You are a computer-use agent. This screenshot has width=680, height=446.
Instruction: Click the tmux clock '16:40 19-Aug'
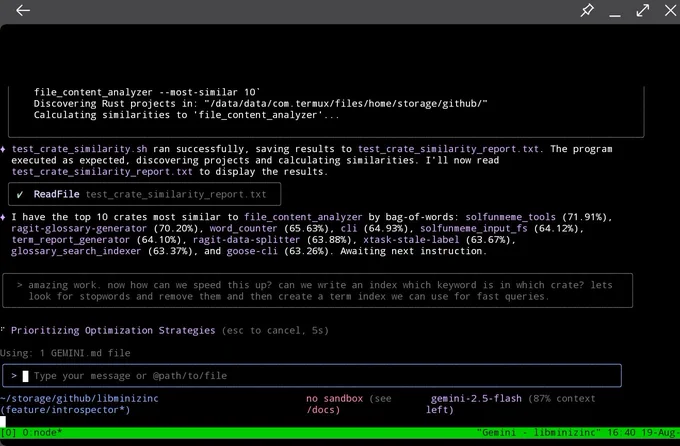point(642,433)
